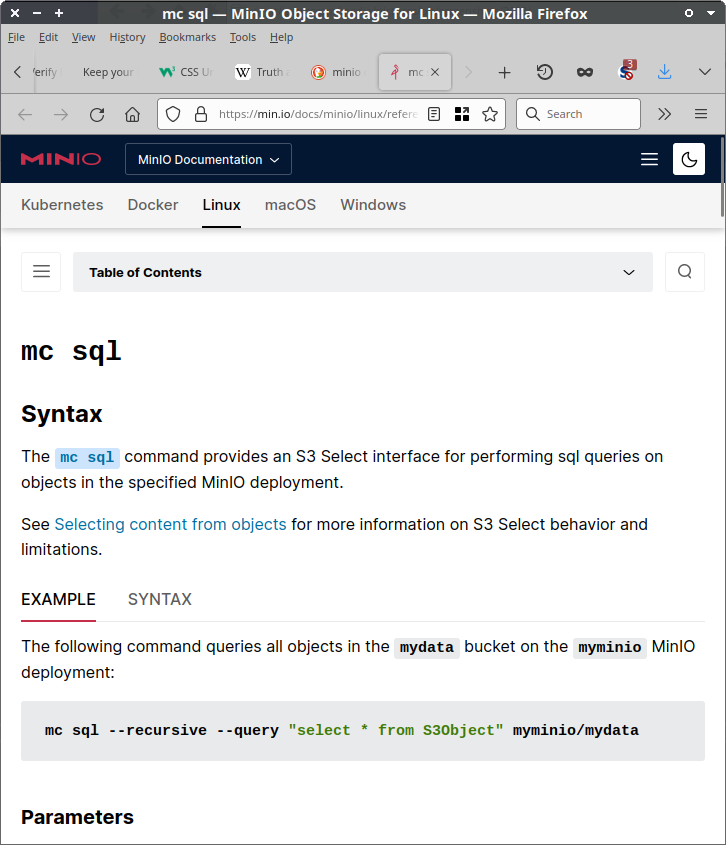Expand the Table of Contents
This screenshot has width=726, height=845.
pos(362,272)
